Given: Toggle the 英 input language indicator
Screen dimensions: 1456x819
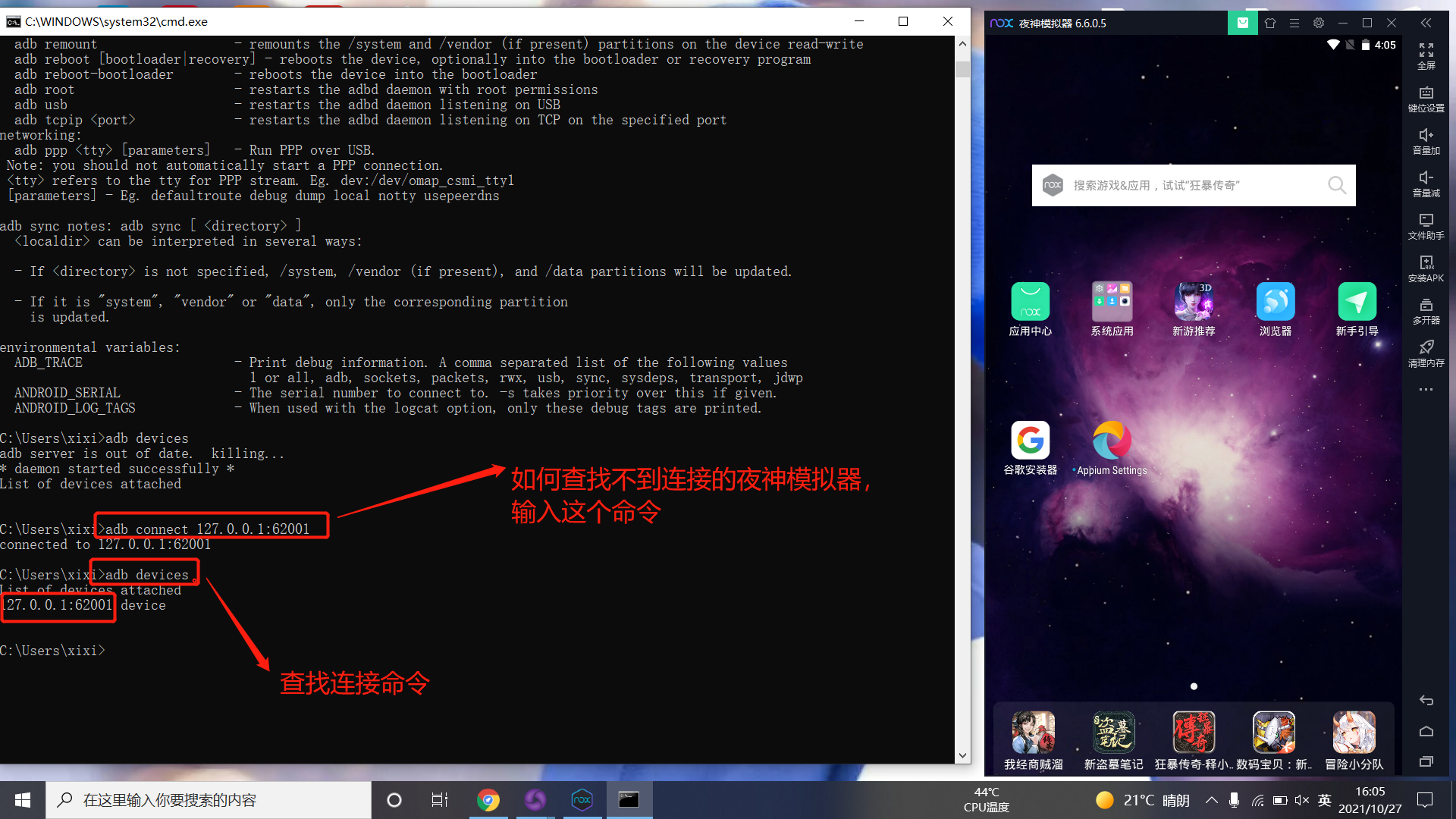Looking at the screenshot, I should 1325,800.
